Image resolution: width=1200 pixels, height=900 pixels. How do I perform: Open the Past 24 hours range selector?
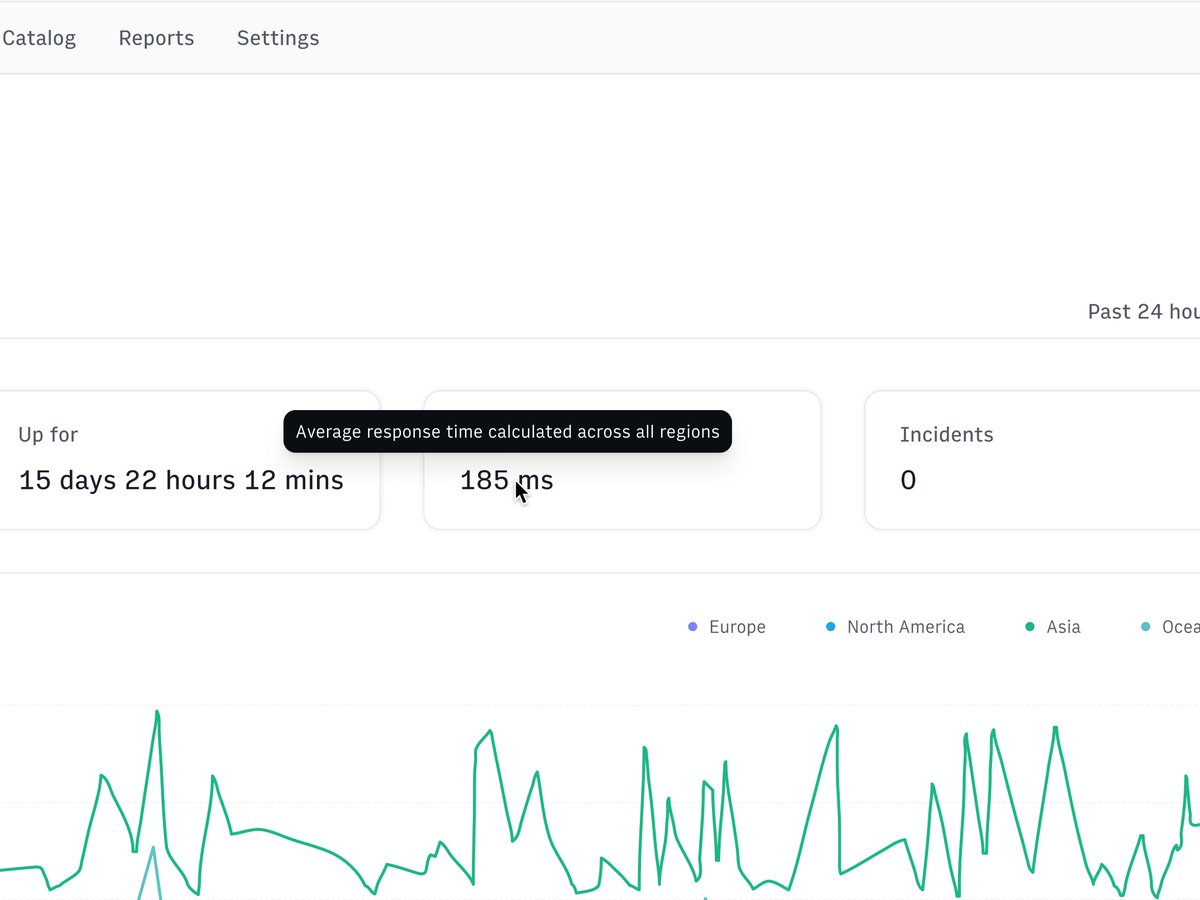coord(1144,311)
